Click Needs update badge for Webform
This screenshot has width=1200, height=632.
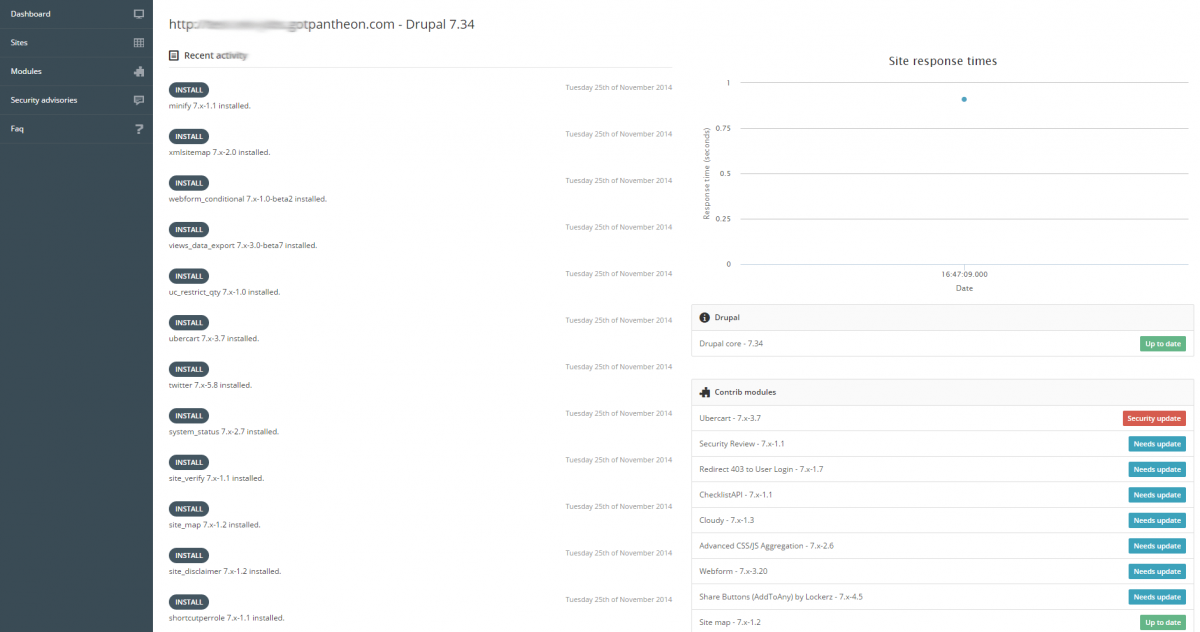tap(1157, 571)
